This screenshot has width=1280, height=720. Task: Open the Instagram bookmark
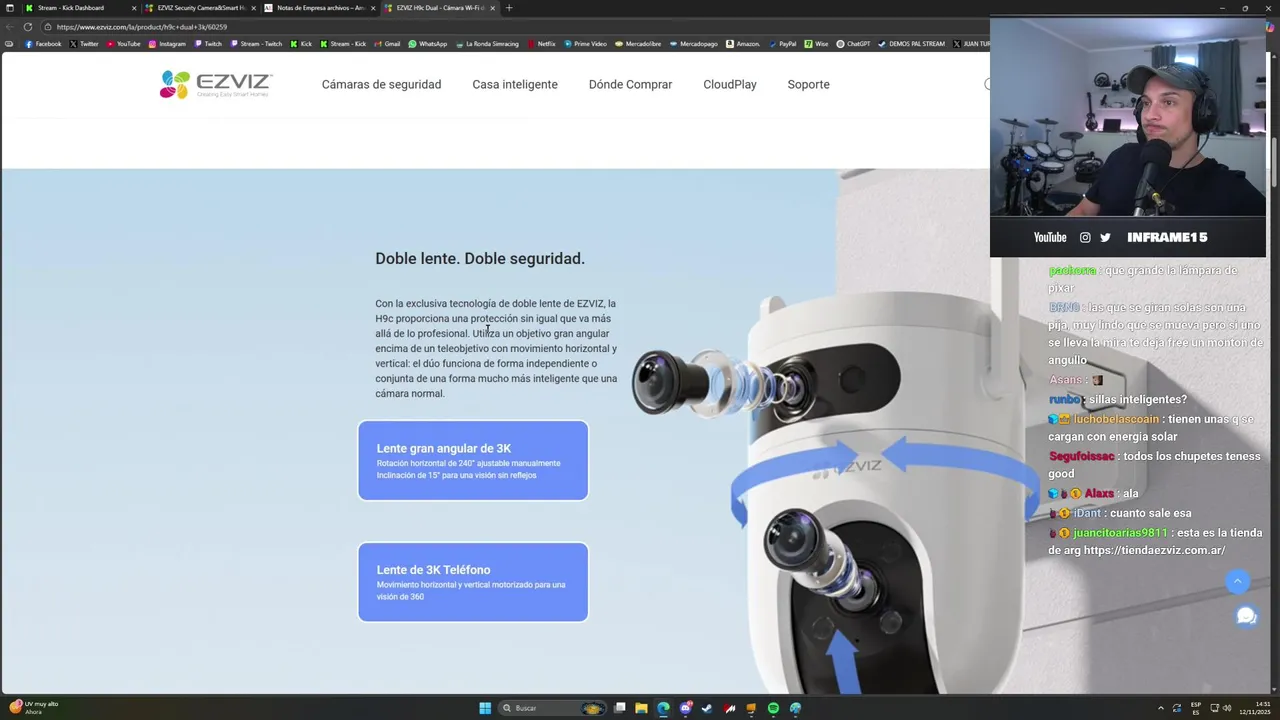point(167,44)
